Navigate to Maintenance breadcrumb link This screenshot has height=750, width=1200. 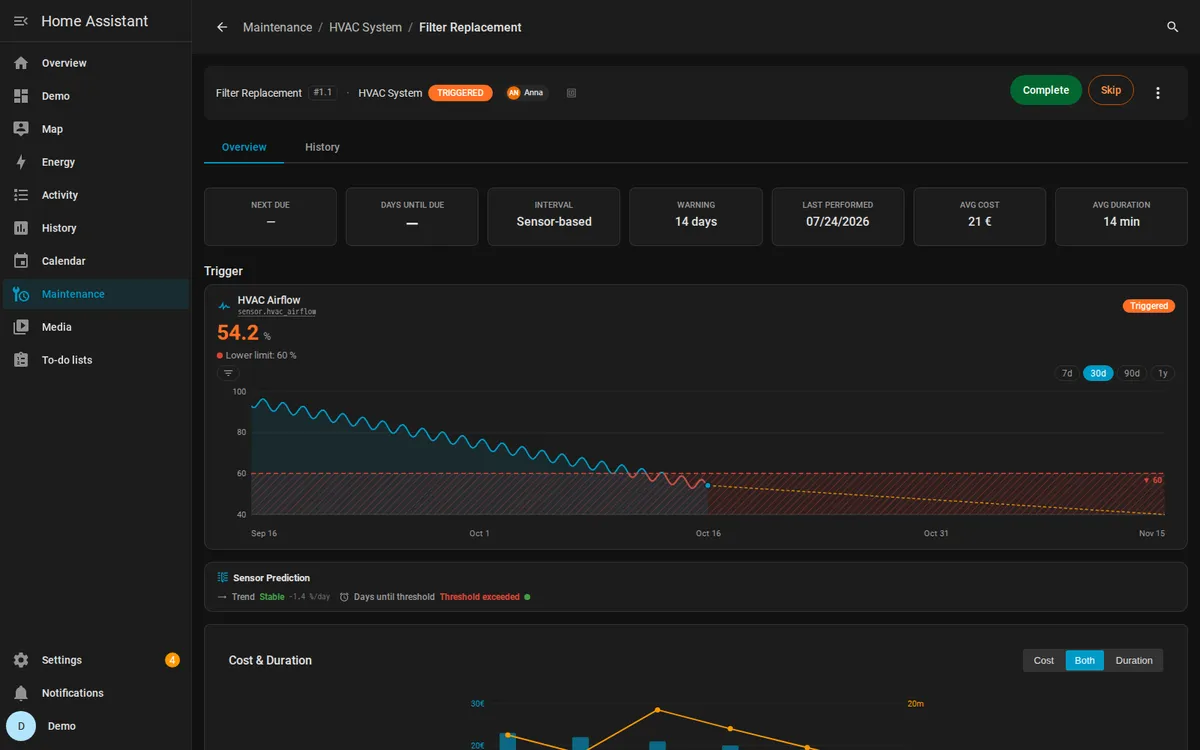click(277, 28)
